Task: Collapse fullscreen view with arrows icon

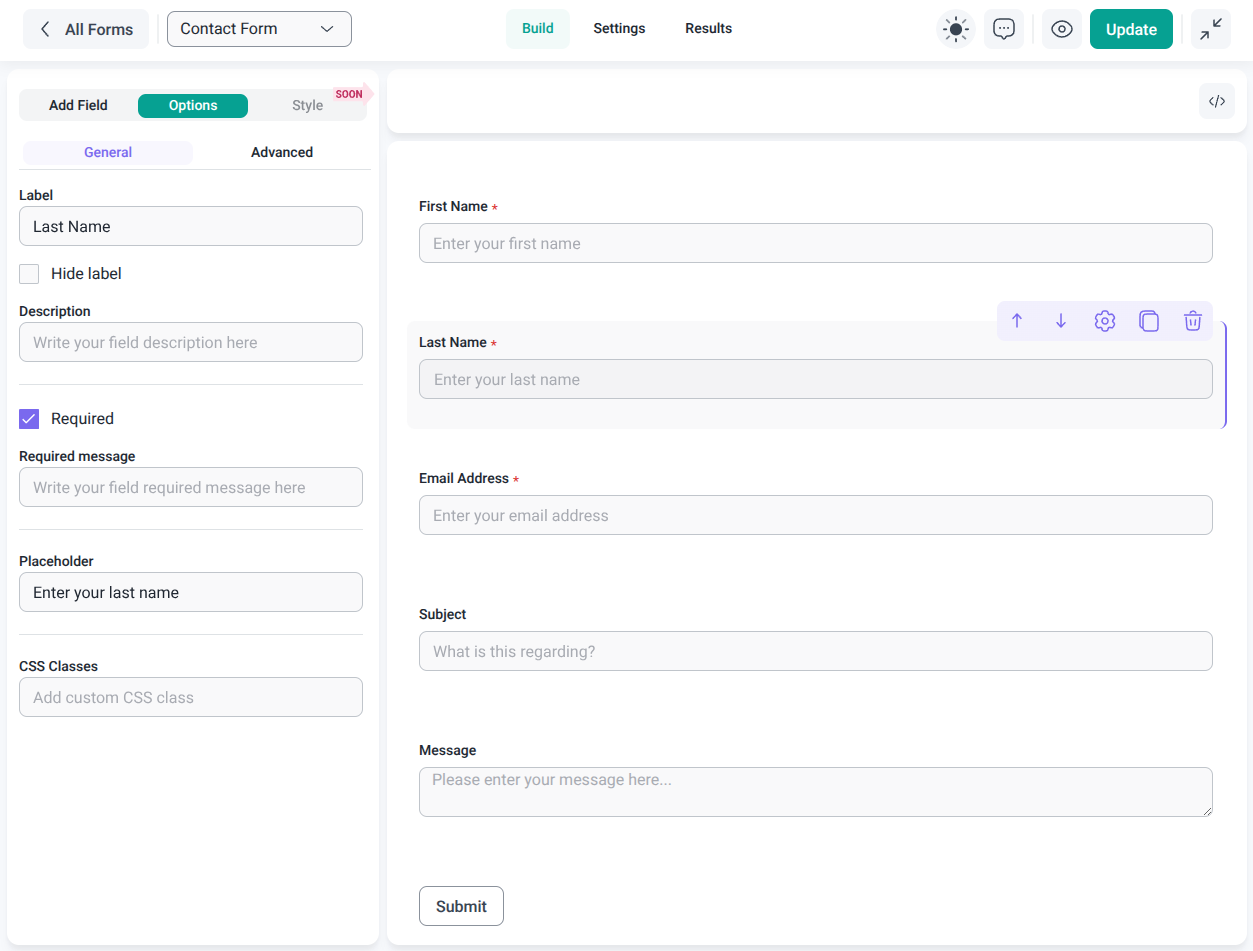Action: click(1211, 29)
